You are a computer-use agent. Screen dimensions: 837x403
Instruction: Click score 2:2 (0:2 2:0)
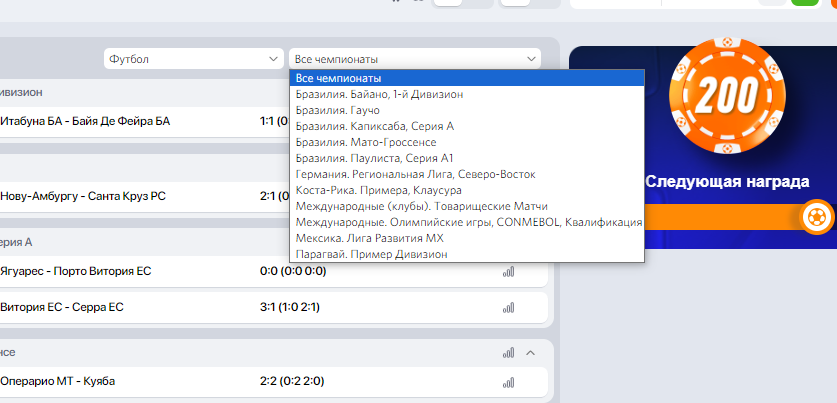pos(292,382)
